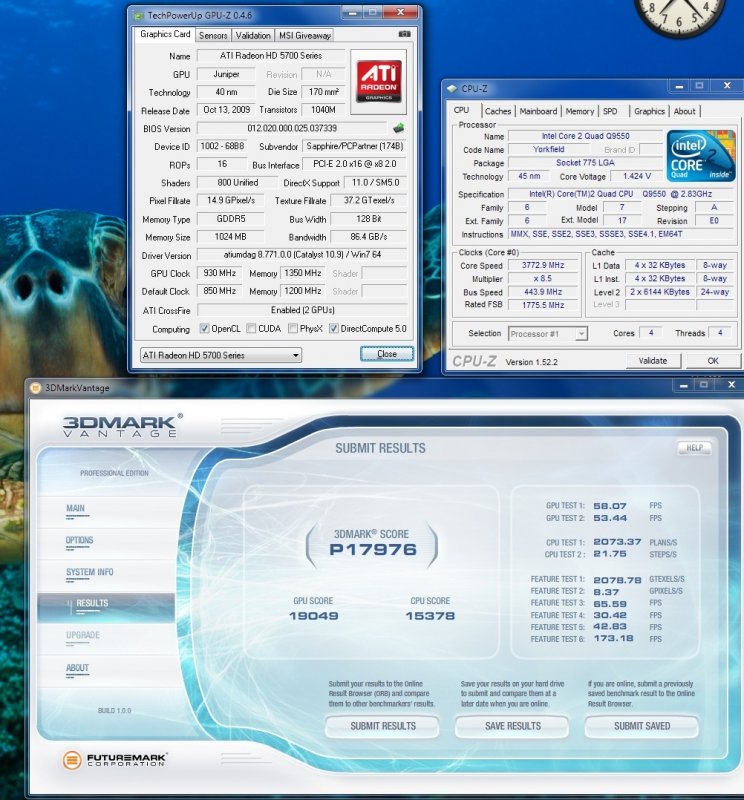Click the Rated FSB 1775.5 MHz value
The height and width of the screenshot is (800, 744).
coord(543,305)
